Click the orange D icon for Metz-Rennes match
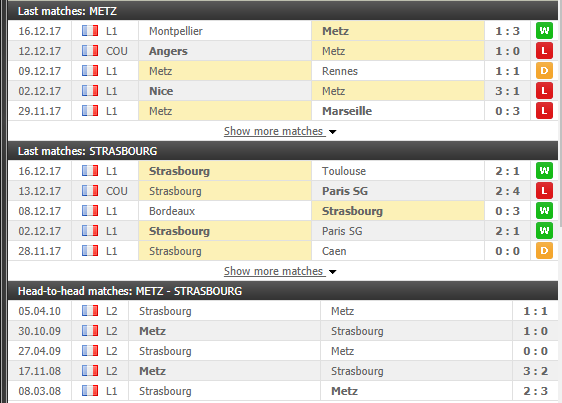 [x=544, y=71]
